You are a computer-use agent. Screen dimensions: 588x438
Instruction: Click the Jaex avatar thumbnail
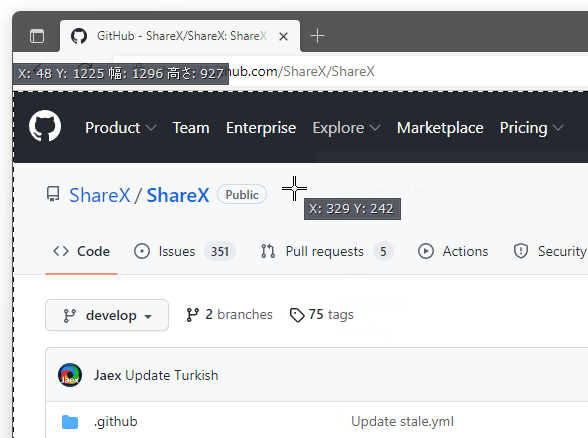pyautogui.click(x=70, y=375)
